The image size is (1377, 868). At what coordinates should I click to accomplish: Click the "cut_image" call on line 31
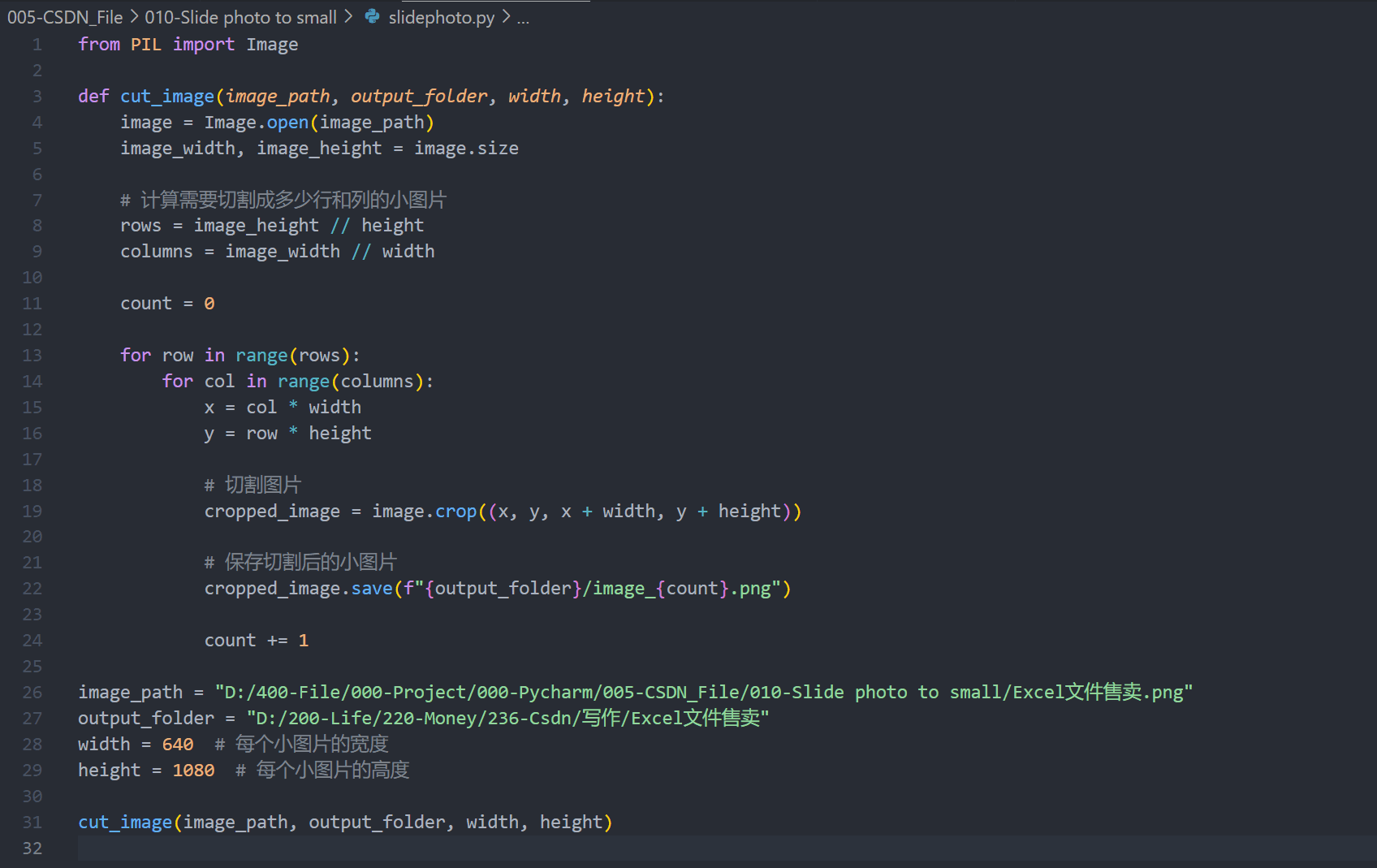125,823
